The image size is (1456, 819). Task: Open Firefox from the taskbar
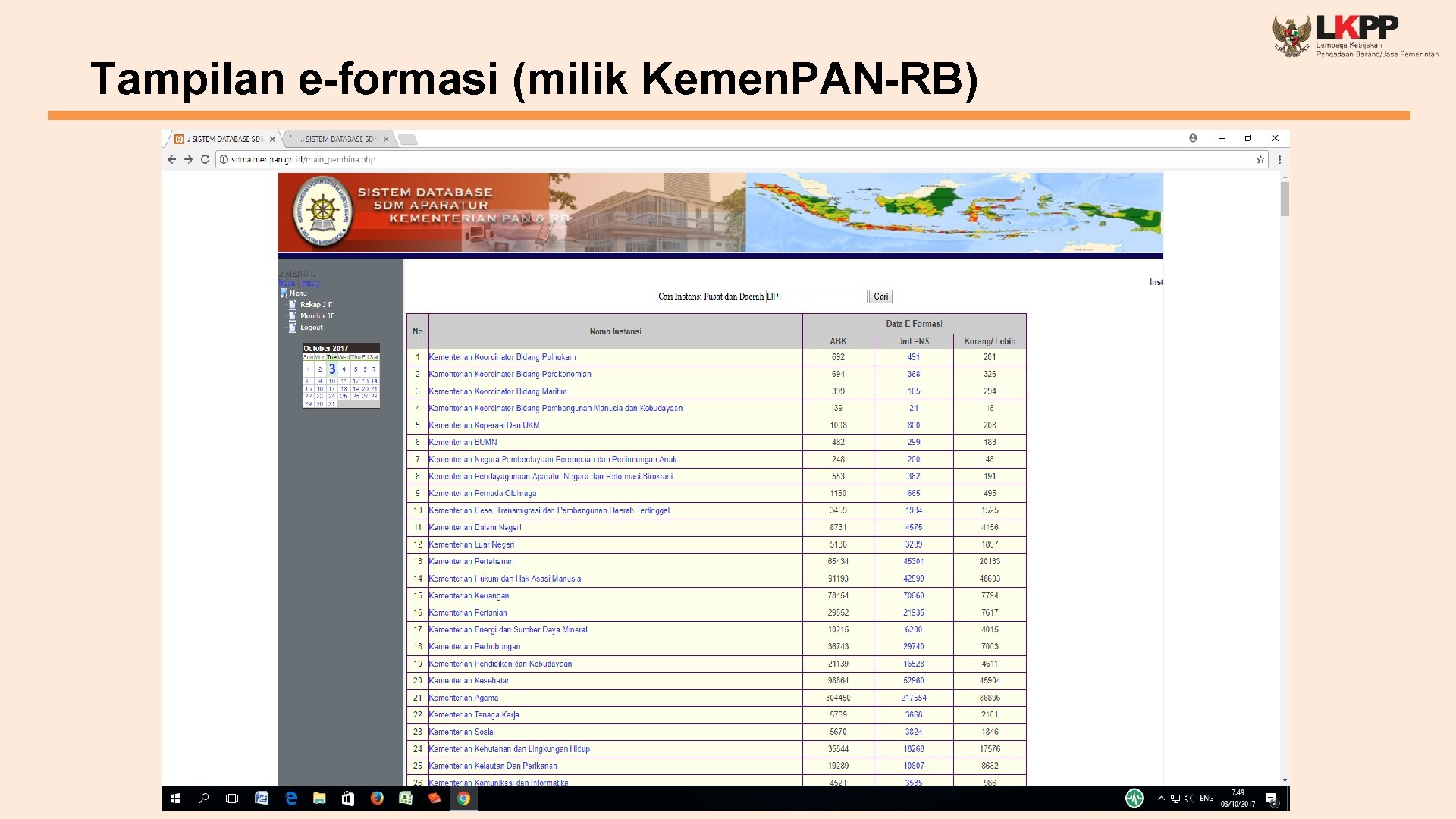(x=377, y=798)
